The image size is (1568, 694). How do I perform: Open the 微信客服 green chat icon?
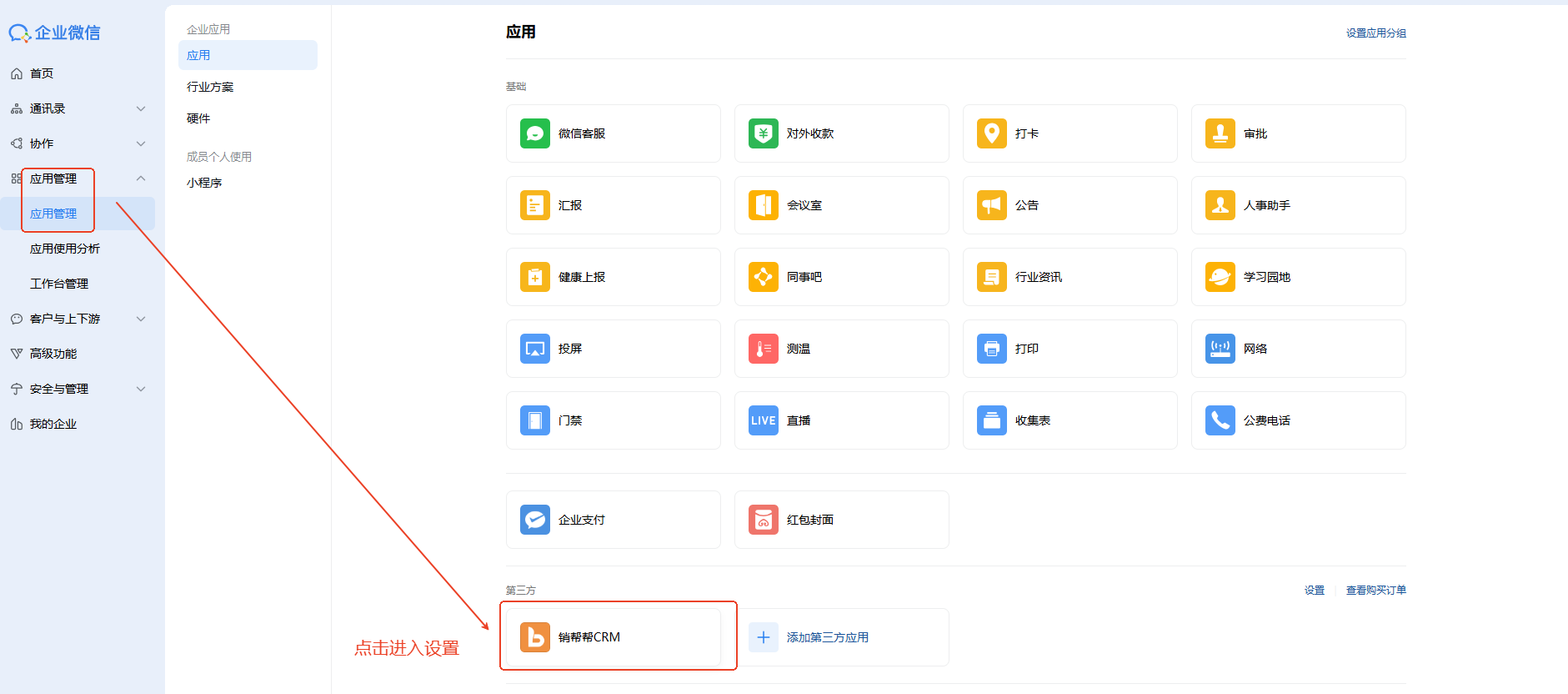534,133
